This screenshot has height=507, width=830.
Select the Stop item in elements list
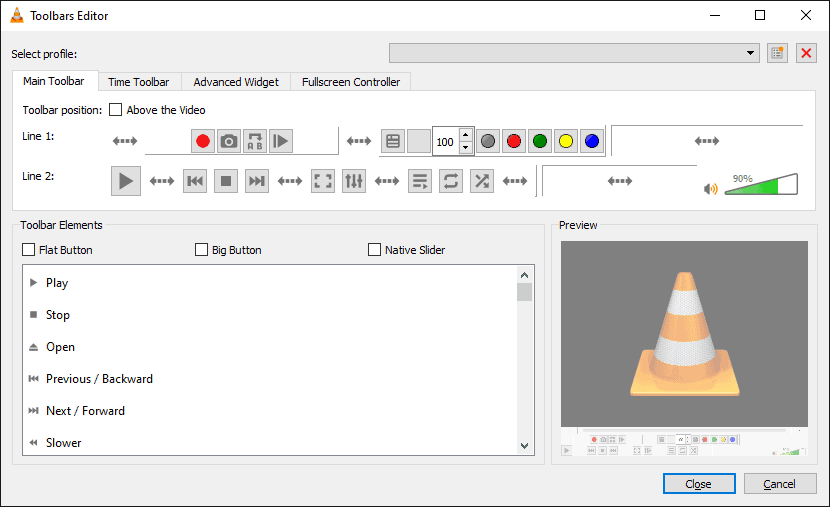pyautogui.click(x=58, y=315)
